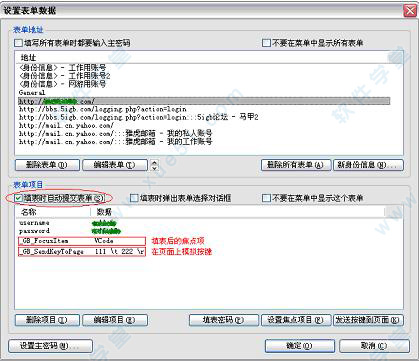Enable 填写所有表单时都要输入主密码 checkbox
Viewport: 419px width, 361px height.
click(x=19, y=43)
